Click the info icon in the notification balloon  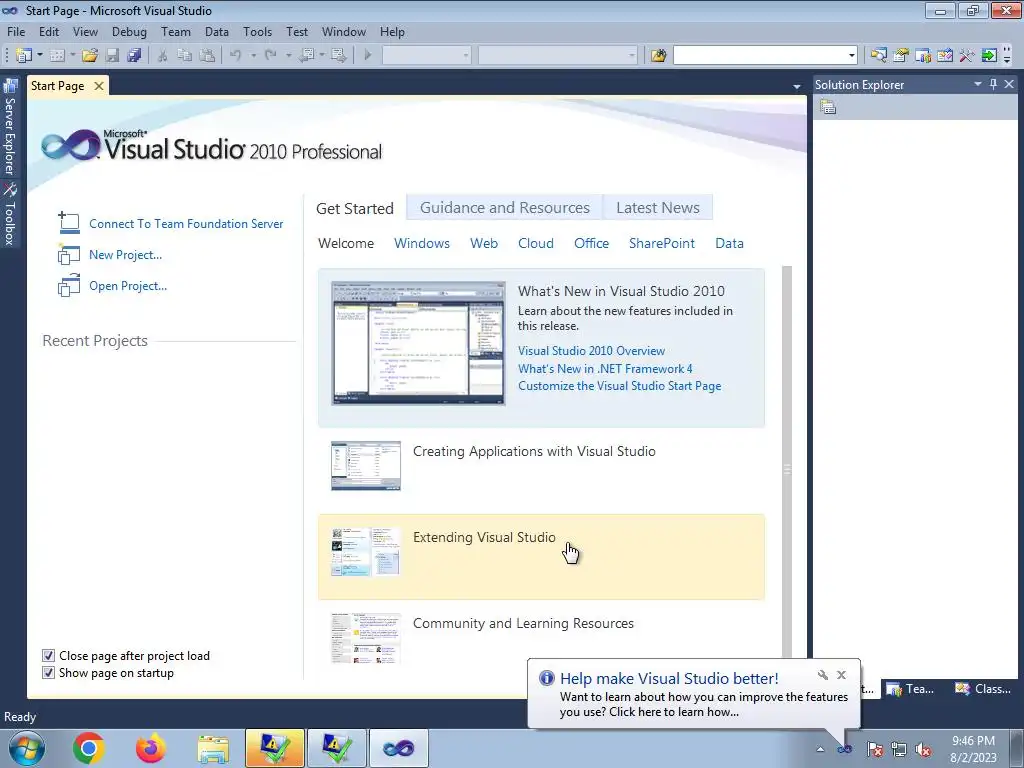547,678
